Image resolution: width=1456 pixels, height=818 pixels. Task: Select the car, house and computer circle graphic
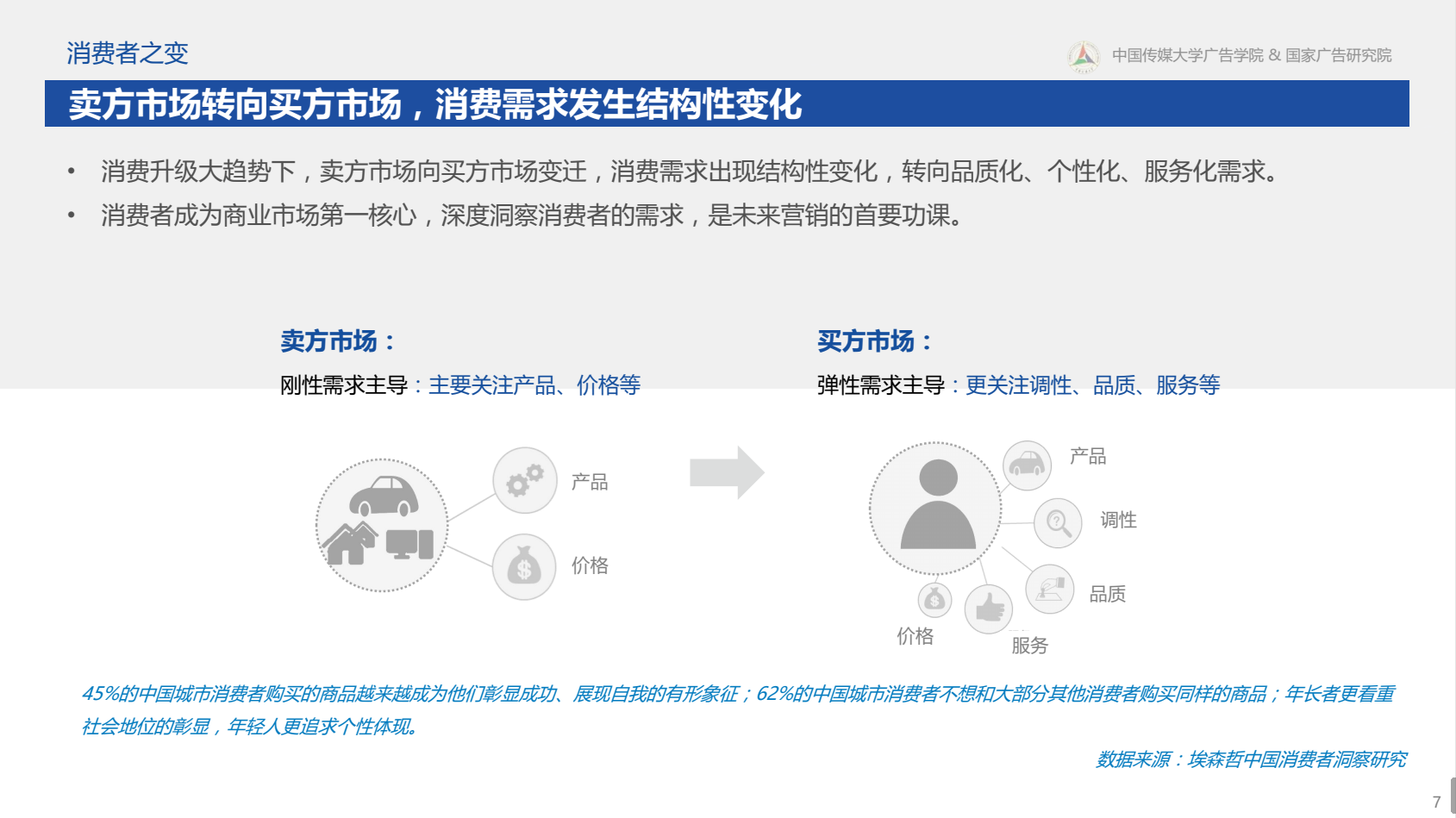382,525
